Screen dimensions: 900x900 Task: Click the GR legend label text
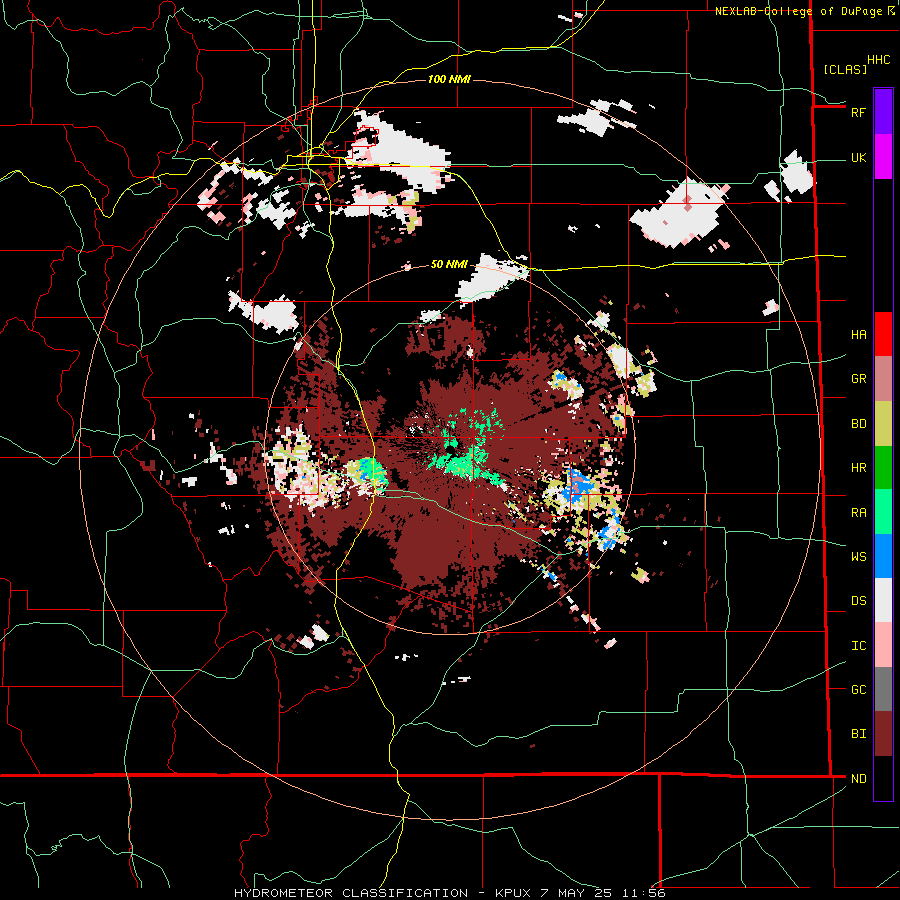click(x=858, y=379)
